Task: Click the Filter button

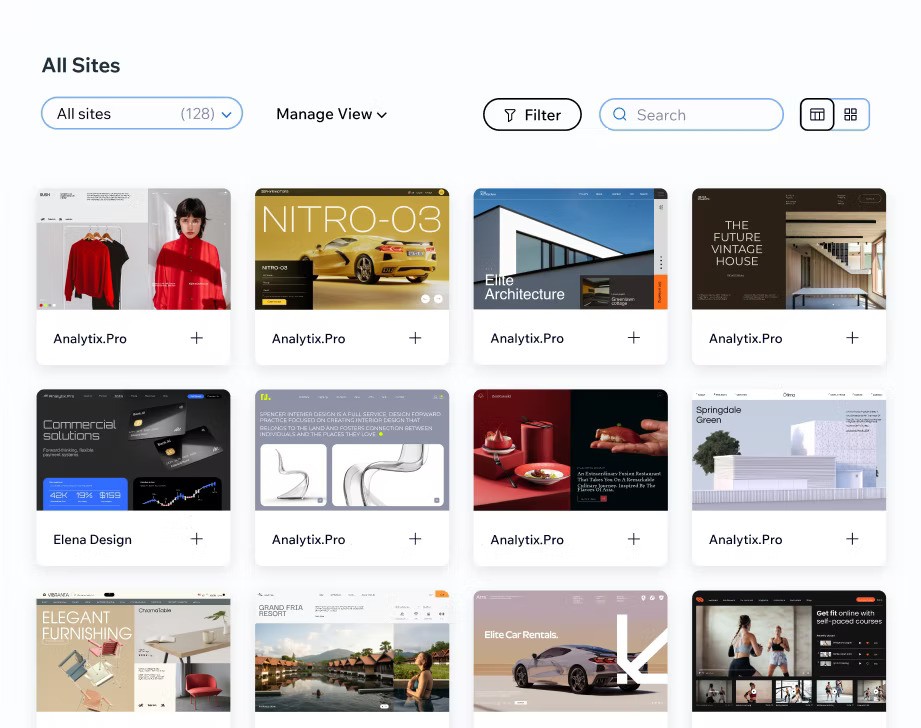Action: pyautogui.click(x=532, y=115)
